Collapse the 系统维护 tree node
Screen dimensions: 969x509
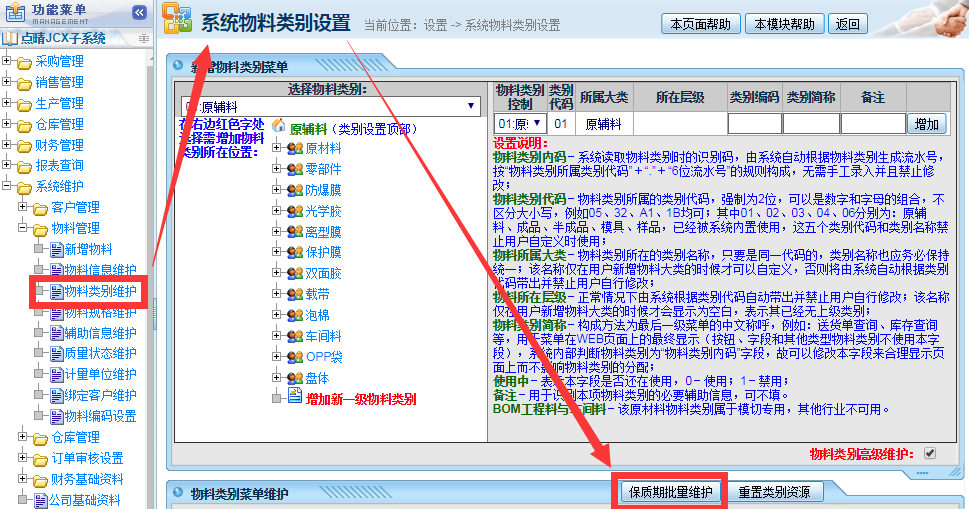pyautogui.click(x=7, y=185)
